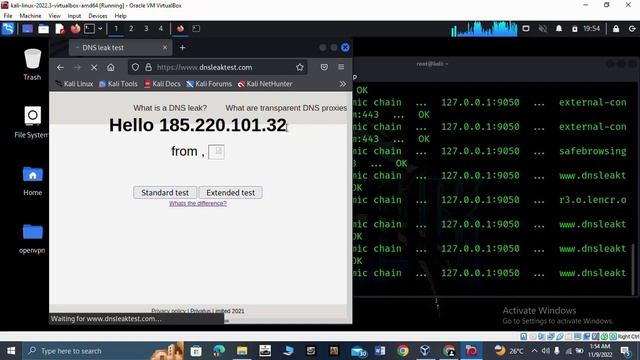Image resolution: width=640 pixels, height=360 pixels.
Task: Open the Kali Docs bookmark
Action: 162,84
